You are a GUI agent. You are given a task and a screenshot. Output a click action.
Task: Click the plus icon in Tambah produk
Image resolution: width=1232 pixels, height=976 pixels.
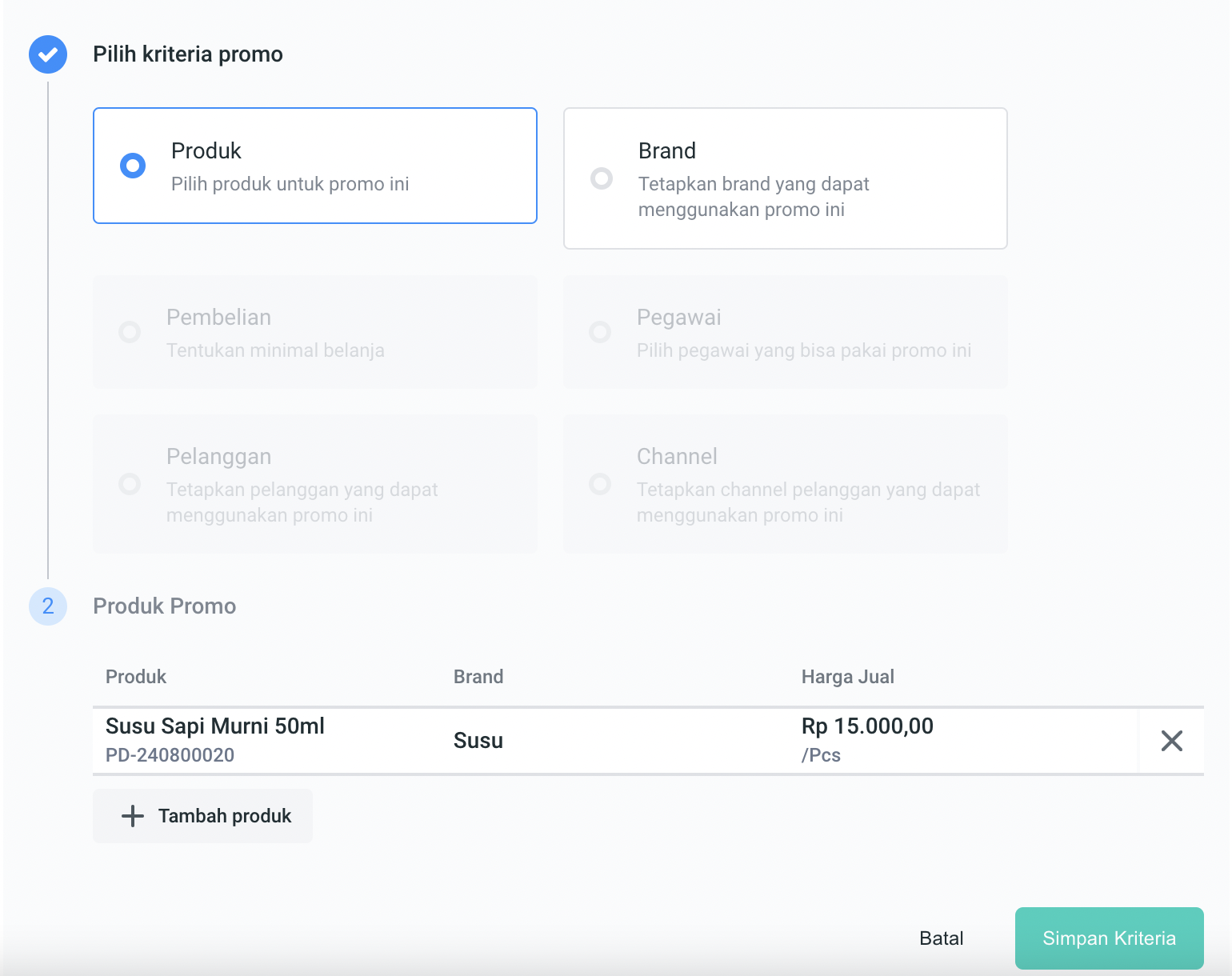pyautogui.click(x=133, y=816)
